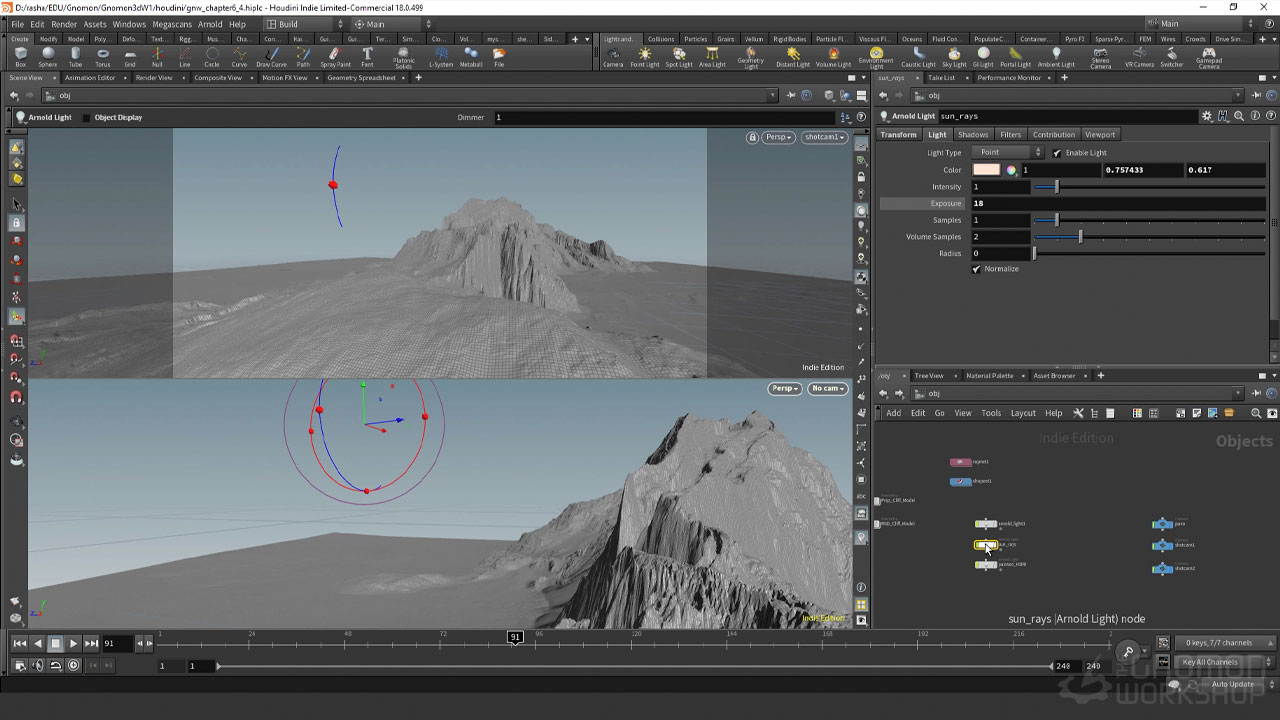The width and height of the screenshot is (1280, 720).
Task: Add a Portal Light from shelf
Action: pos(1015,57)
